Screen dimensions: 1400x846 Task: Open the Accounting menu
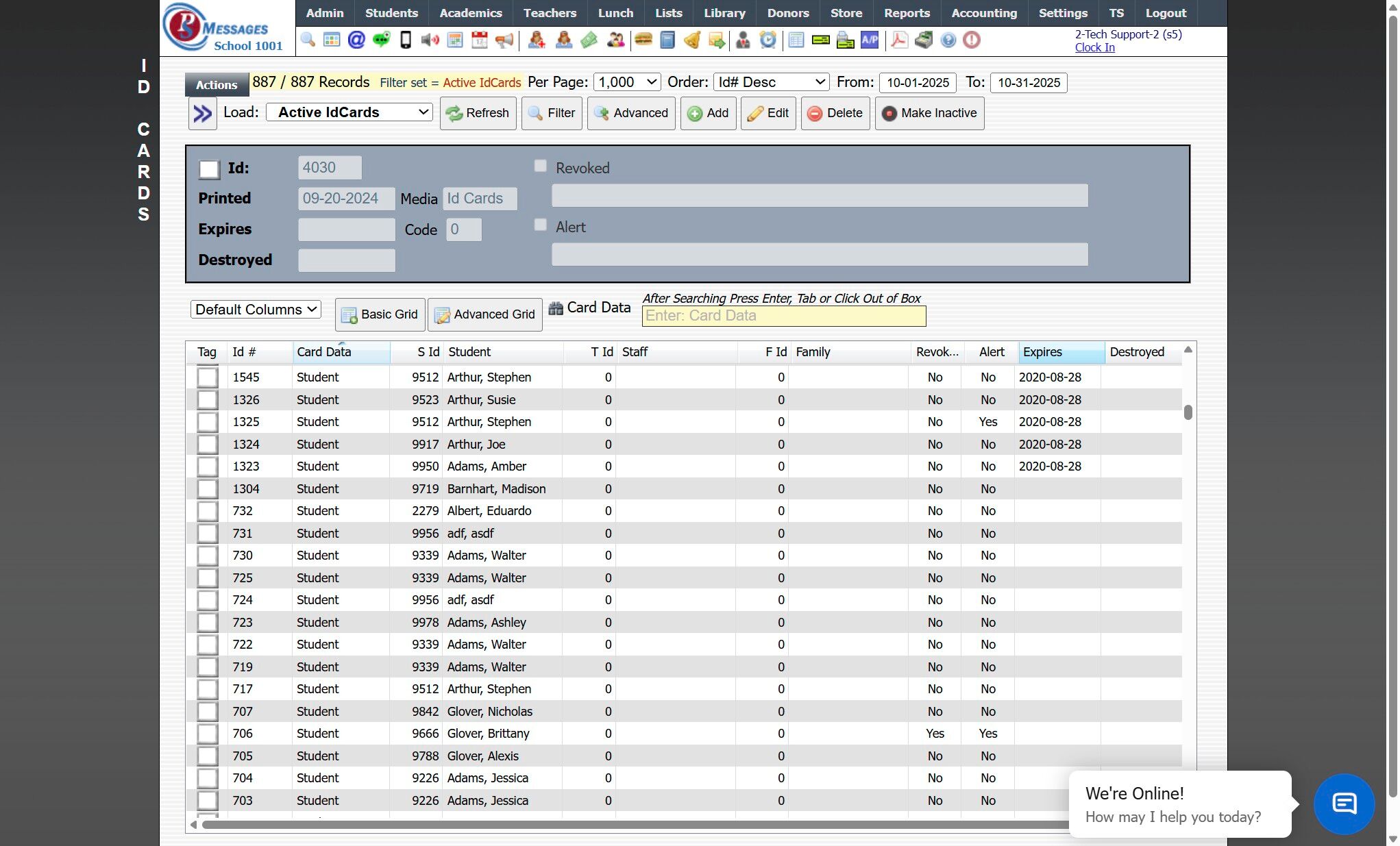pos(983,13)
